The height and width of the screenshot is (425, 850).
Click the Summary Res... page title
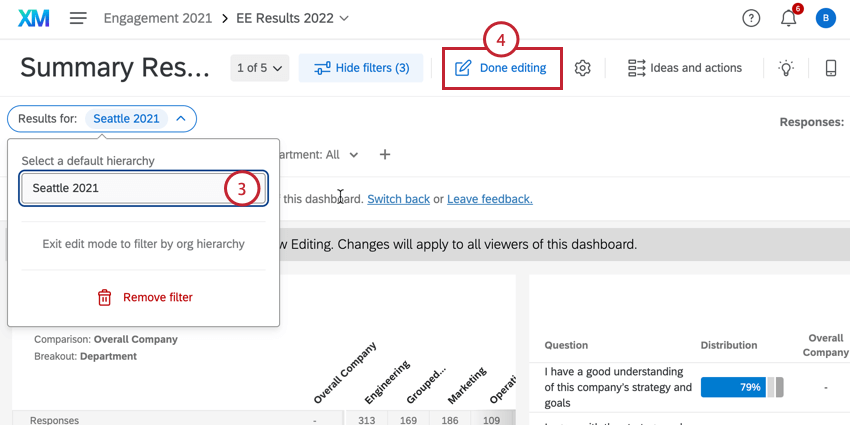click(114, 68)
